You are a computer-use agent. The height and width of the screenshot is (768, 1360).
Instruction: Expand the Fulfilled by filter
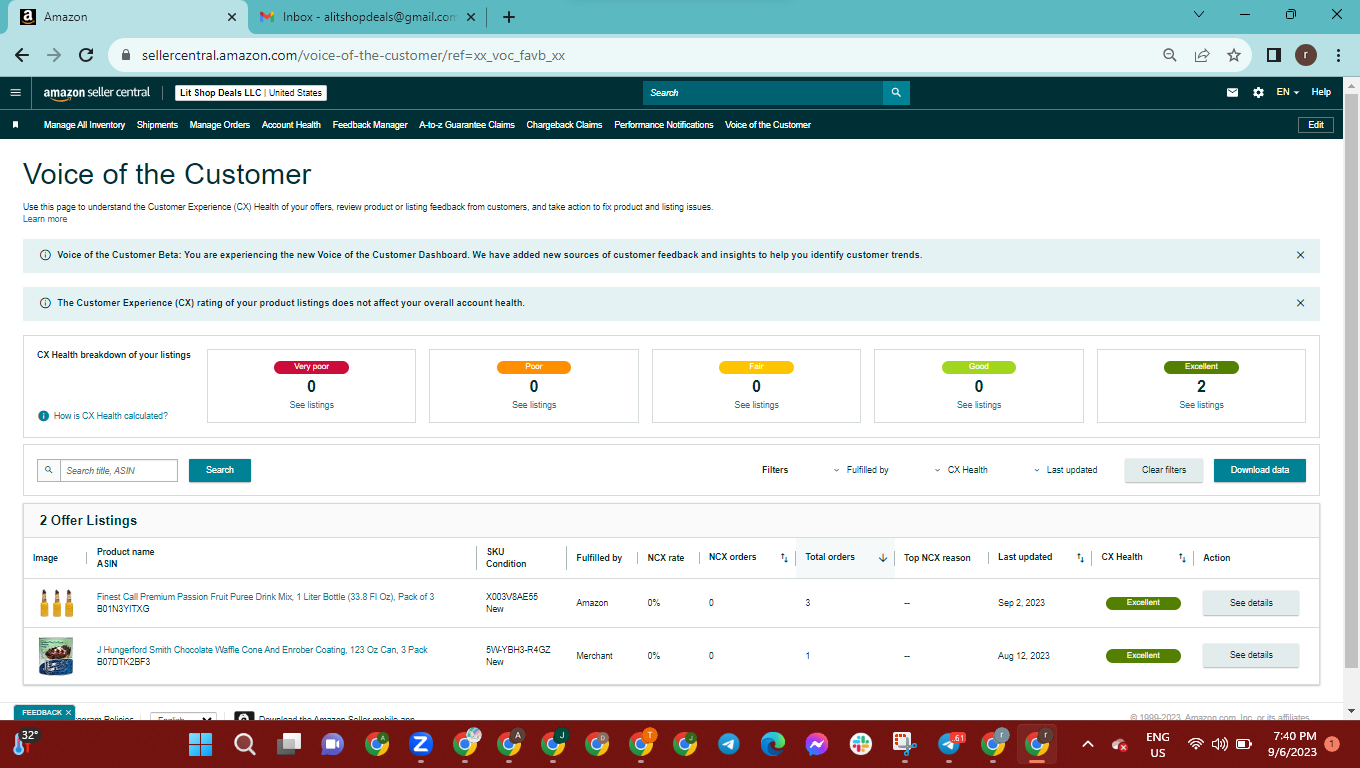[x=861, y=470]
